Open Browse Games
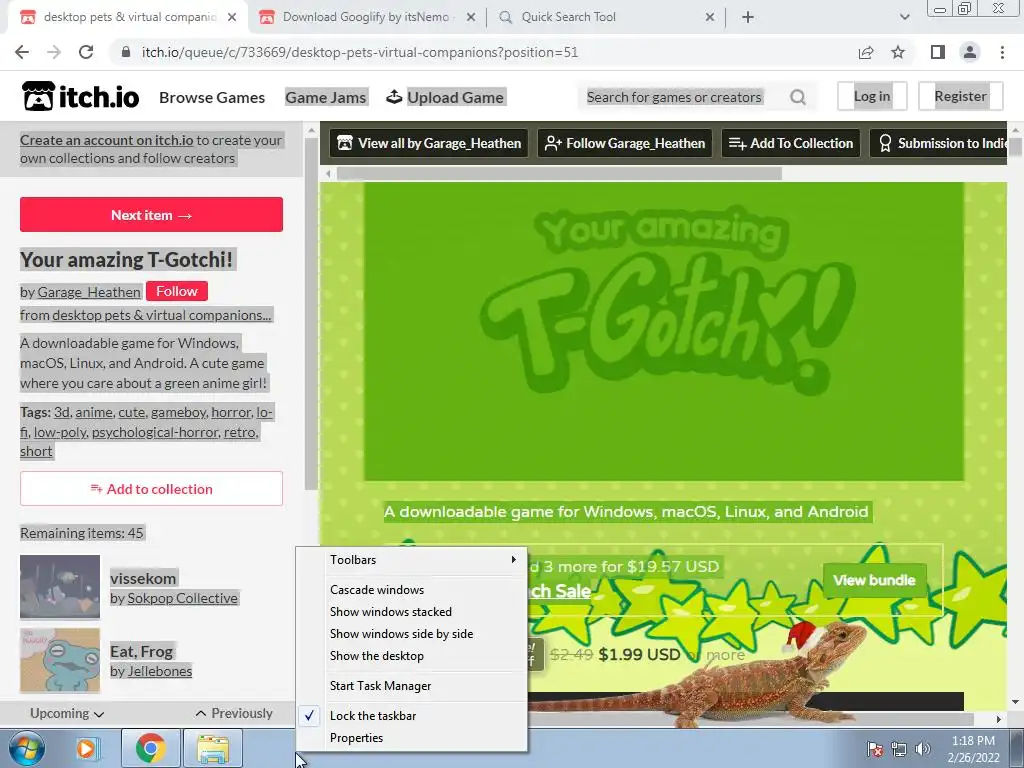Image resolution: width=1024 pixels, height=768 pixels. [212, 97]
